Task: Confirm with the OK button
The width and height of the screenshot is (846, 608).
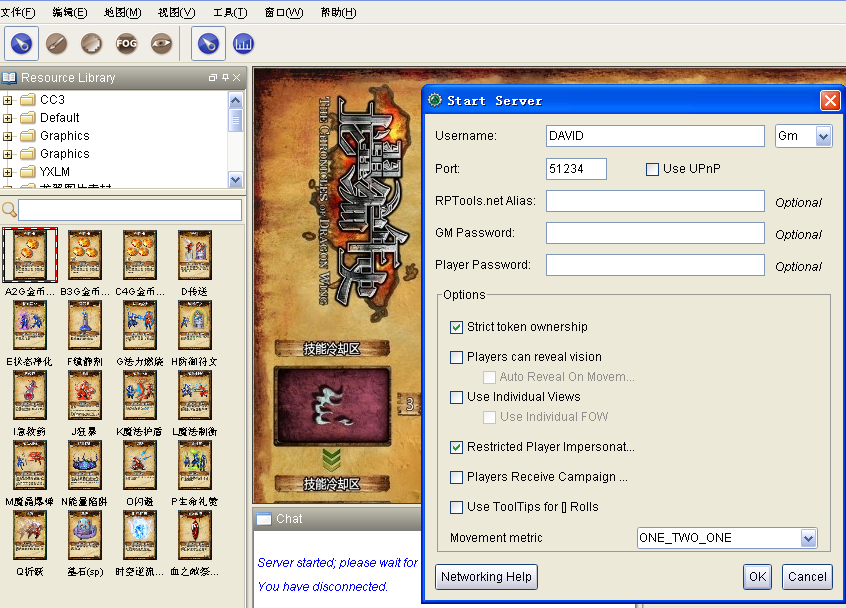Action: click(x=758, y=577)
